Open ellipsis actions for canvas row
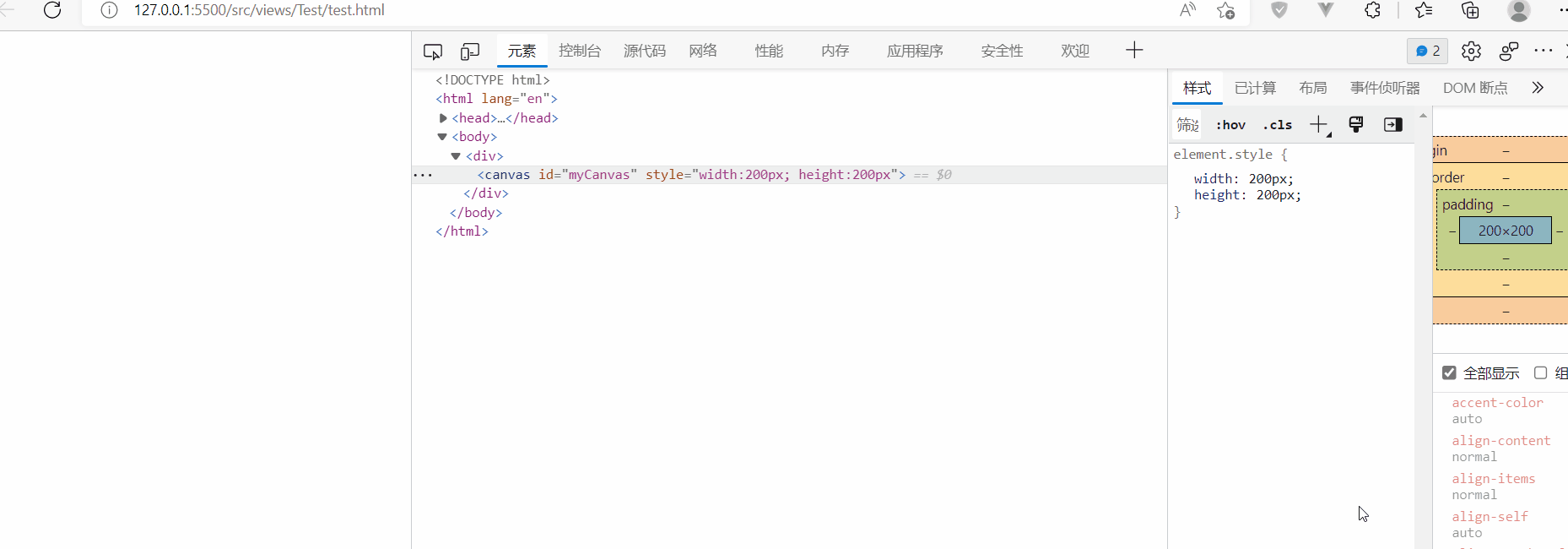The width and height of the screenshot is (1568, 549). 423,175
